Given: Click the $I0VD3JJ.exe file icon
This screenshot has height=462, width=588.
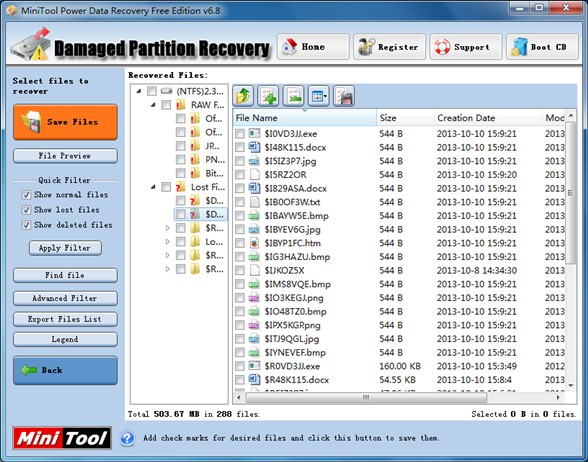Looking at the screenshot, I should tap(254, 134).
